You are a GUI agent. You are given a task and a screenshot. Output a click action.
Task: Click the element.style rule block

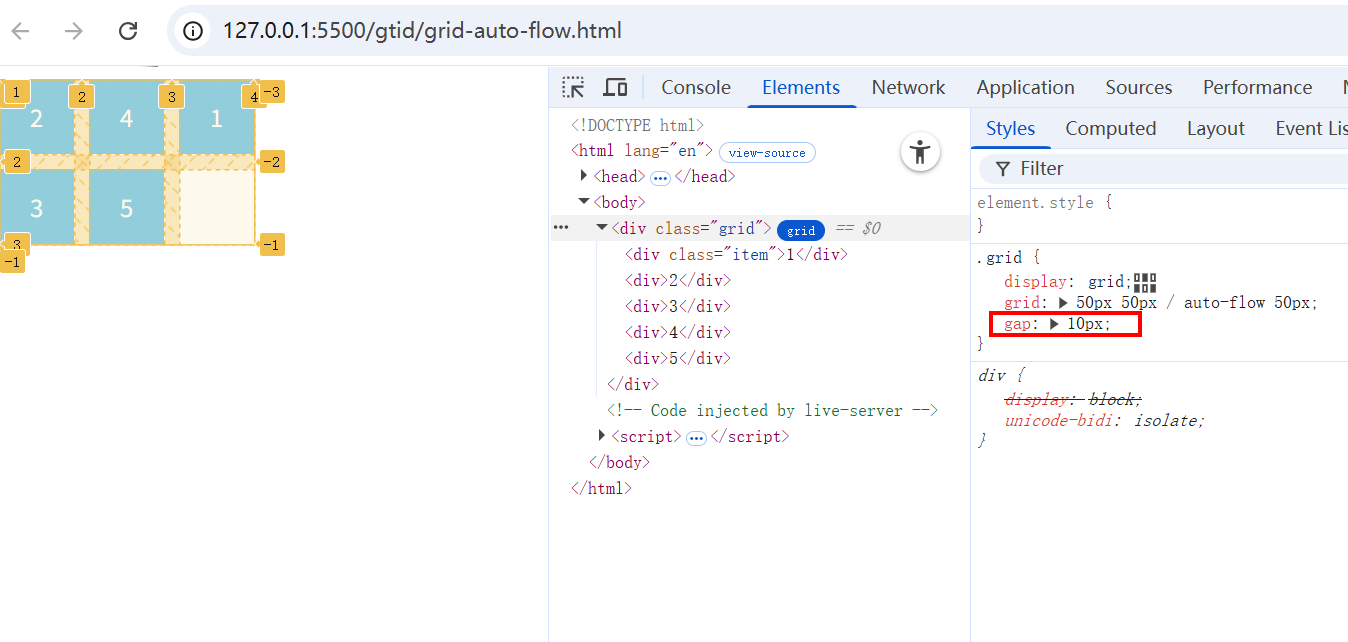point(1044,203)
